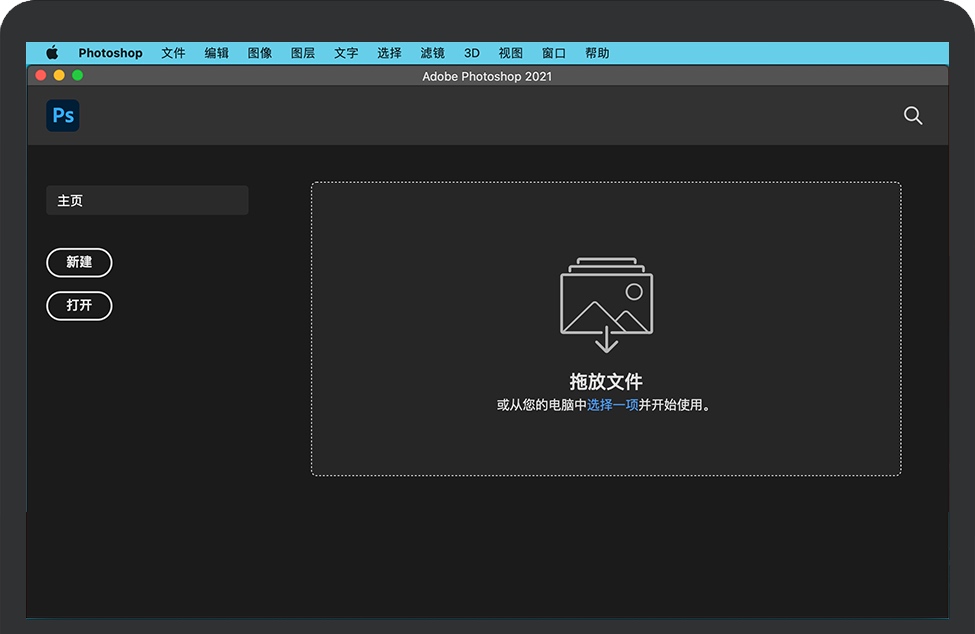Open the 文件 menu
This screenshot has height=634, width=975.
tap(173, 53)
